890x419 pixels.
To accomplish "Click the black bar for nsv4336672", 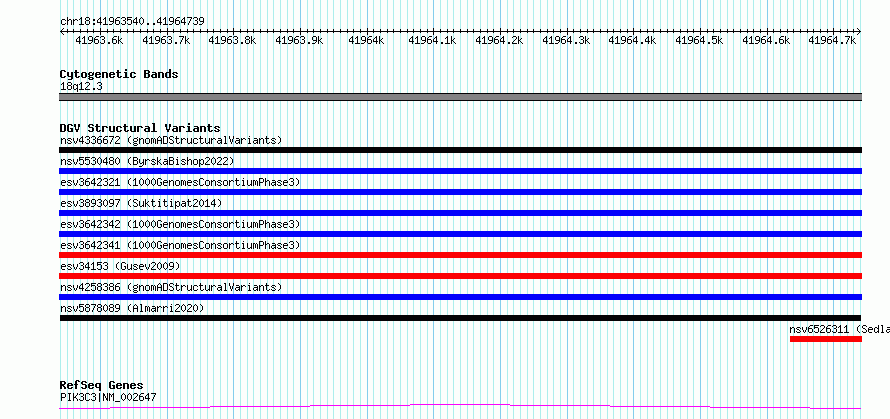I will 460,150.
